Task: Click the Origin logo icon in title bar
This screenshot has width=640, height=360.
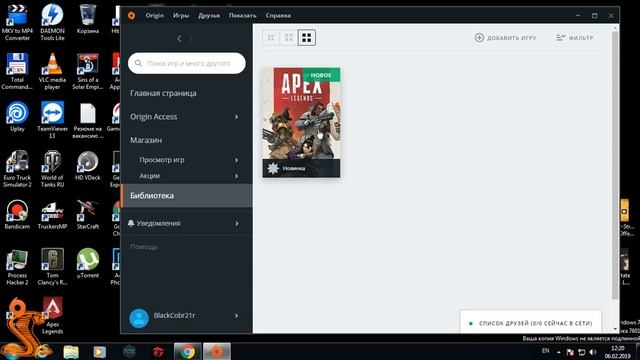Action: [x=131, y=16]
